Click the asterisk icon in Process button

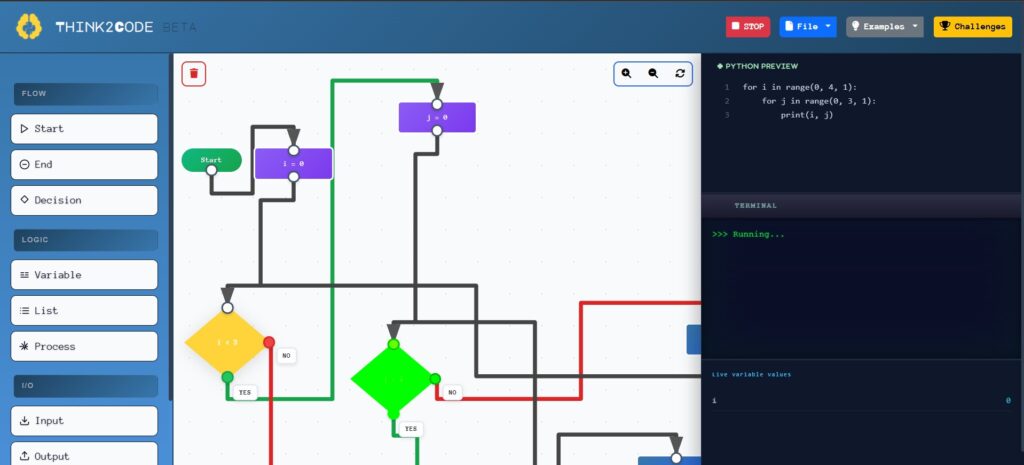(25, 346)
